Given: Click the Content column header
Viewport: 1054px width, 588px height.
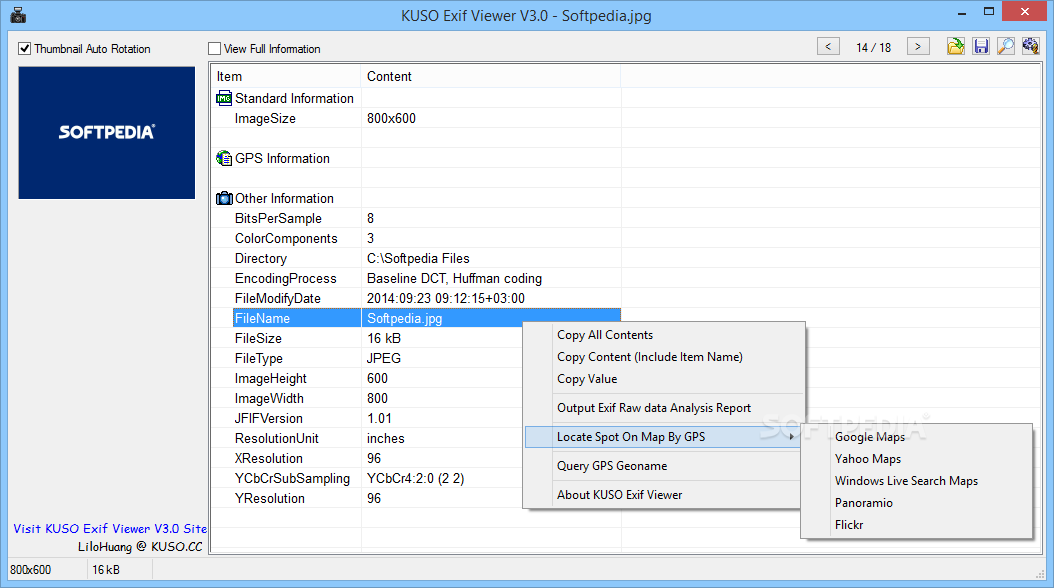Looking at the screenshot, I should (x=491, y=77).
